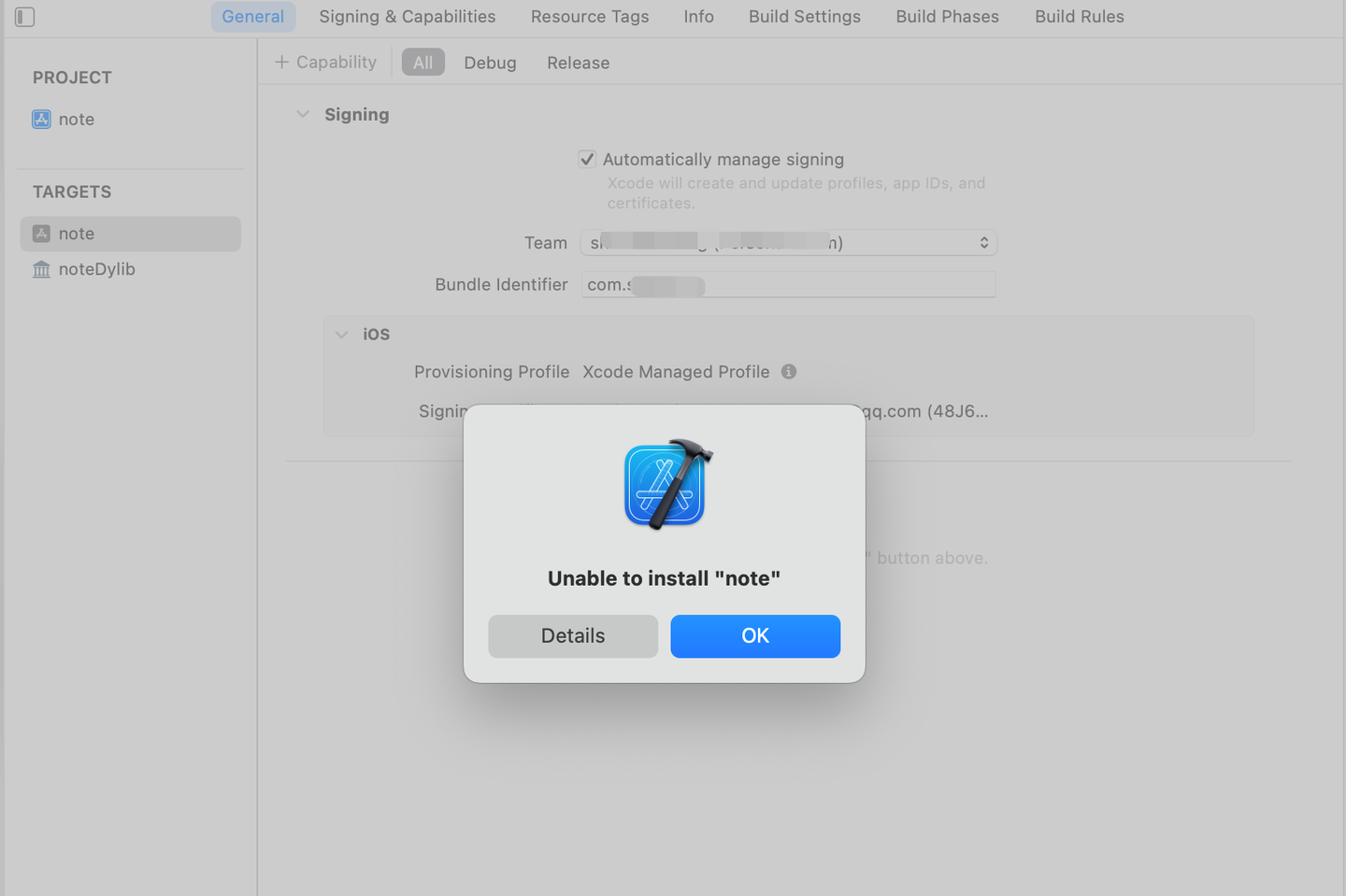Uncheck Automatically manage signing
The image size is (1346, 896).
(586, 159)
